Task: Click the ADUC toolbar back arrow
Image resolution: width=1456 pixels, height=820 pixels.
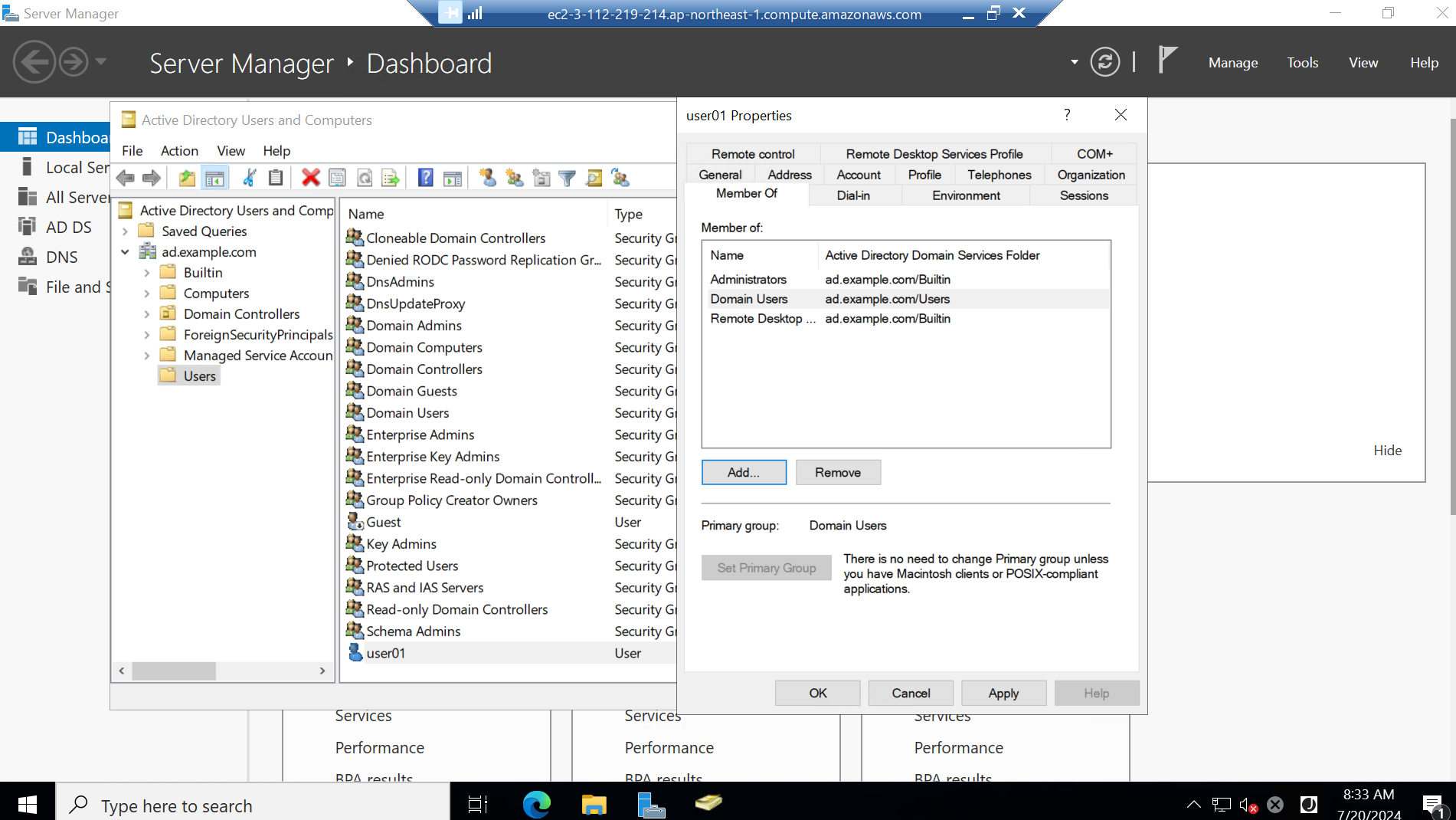Action: click(126, 179)
